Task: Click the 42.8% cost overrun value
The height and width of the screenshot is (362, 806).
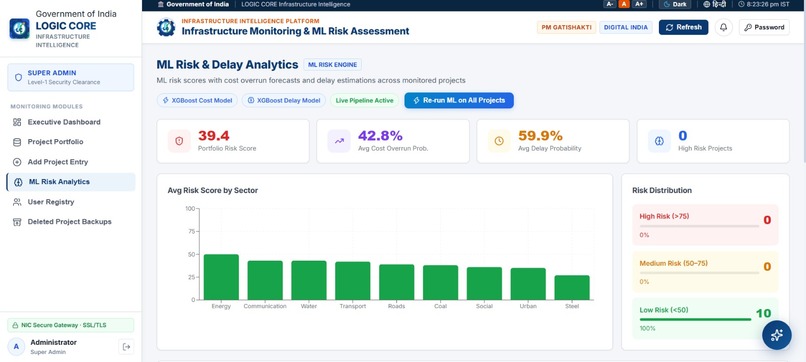Action: pyautogui.click(x=380, y=136)
